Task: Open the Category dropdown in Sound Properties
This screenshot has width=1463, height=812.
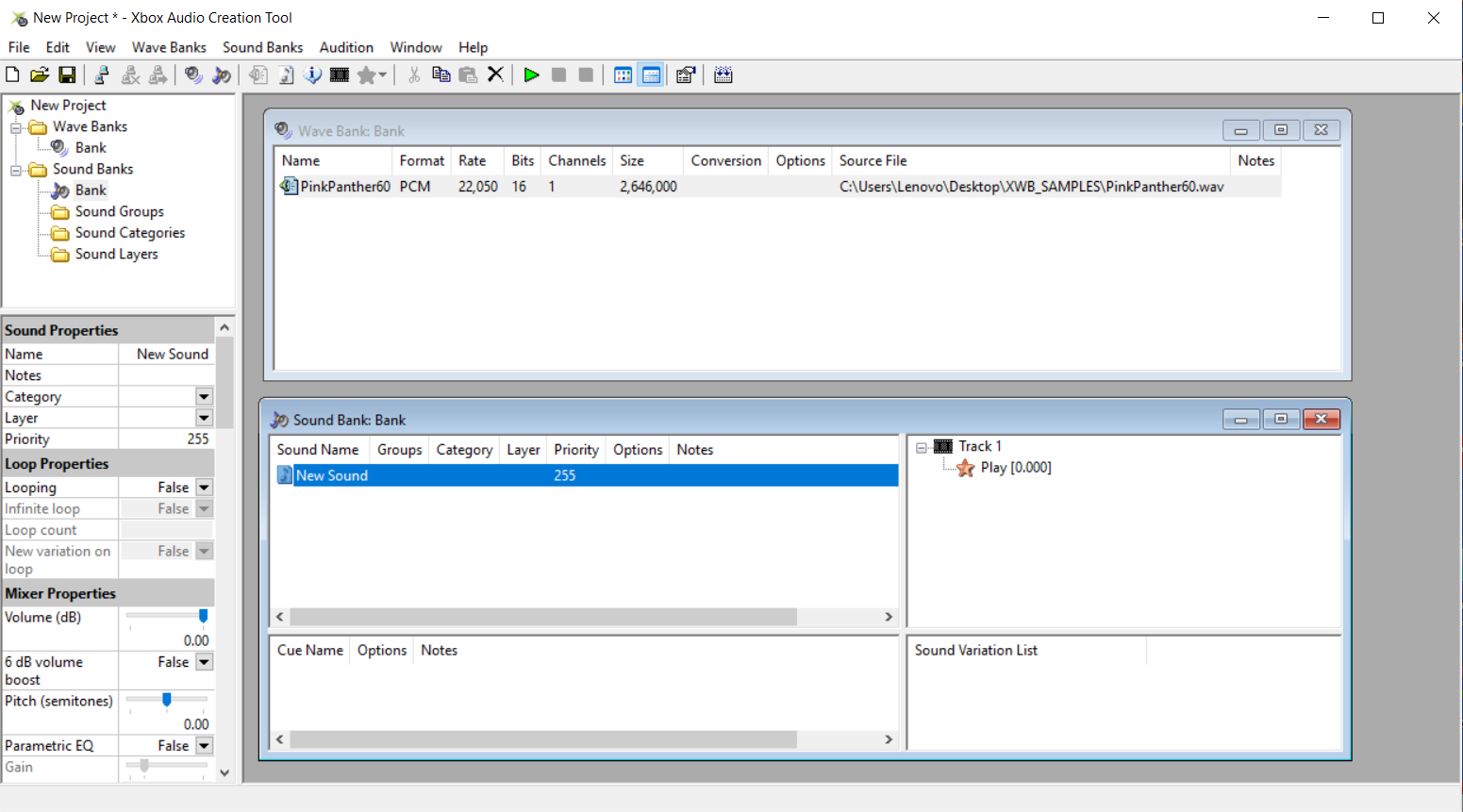Action: pos(204,397)
